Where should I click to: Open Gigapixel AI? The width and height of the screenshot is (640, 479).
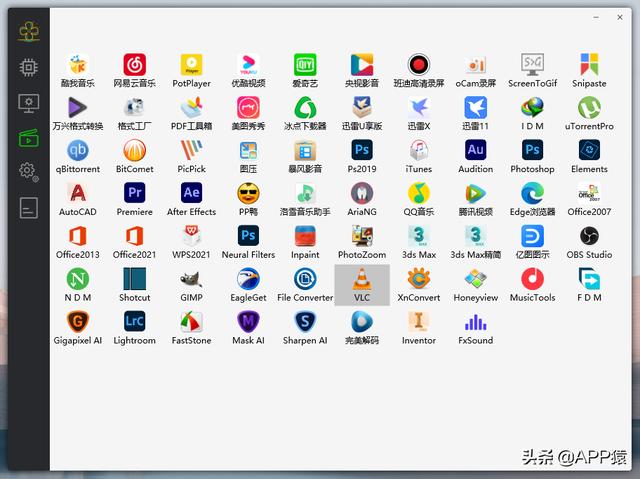pos(78,328)
